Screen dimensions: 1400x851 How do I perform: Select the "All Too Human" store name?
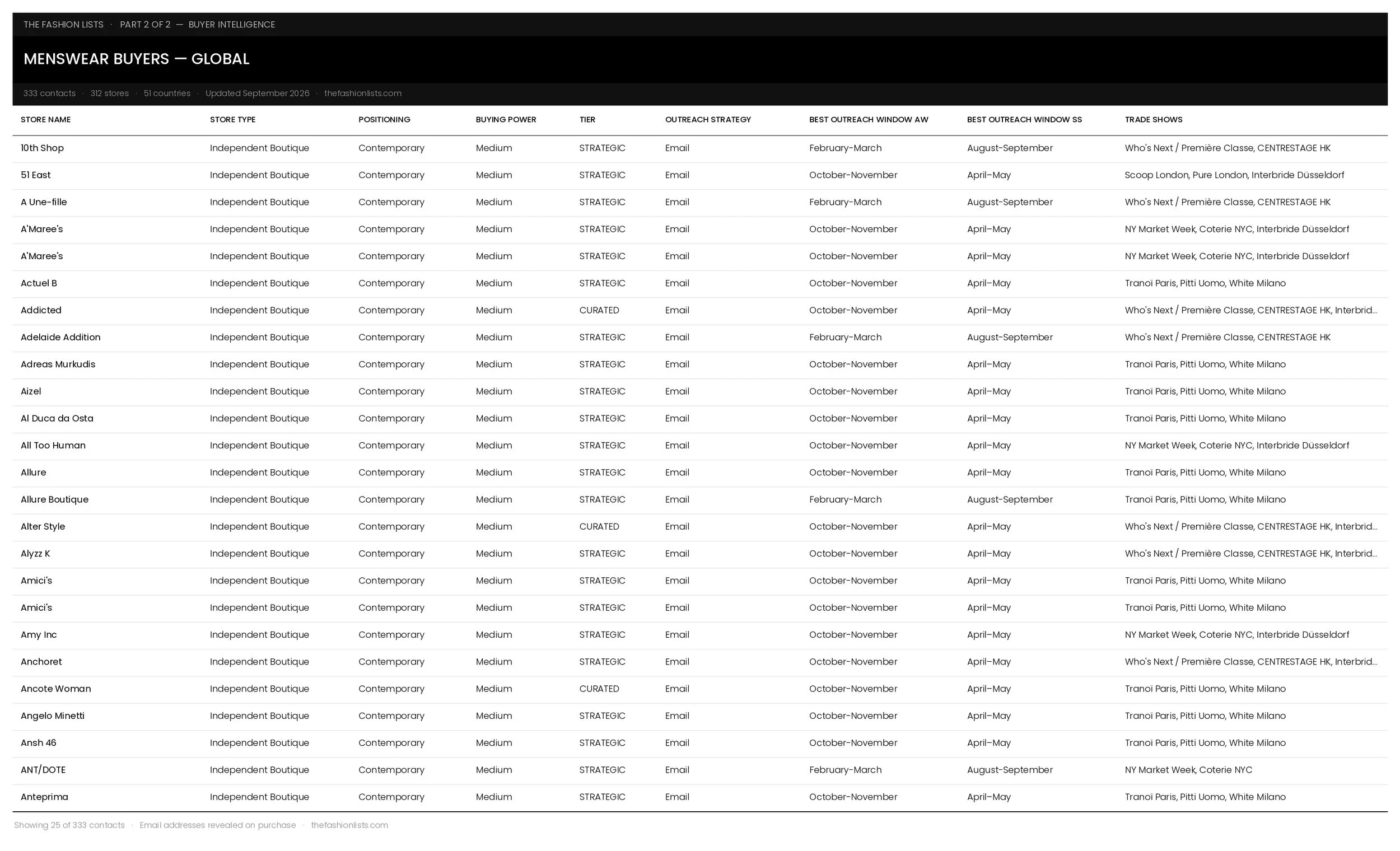tap(53, 446)
